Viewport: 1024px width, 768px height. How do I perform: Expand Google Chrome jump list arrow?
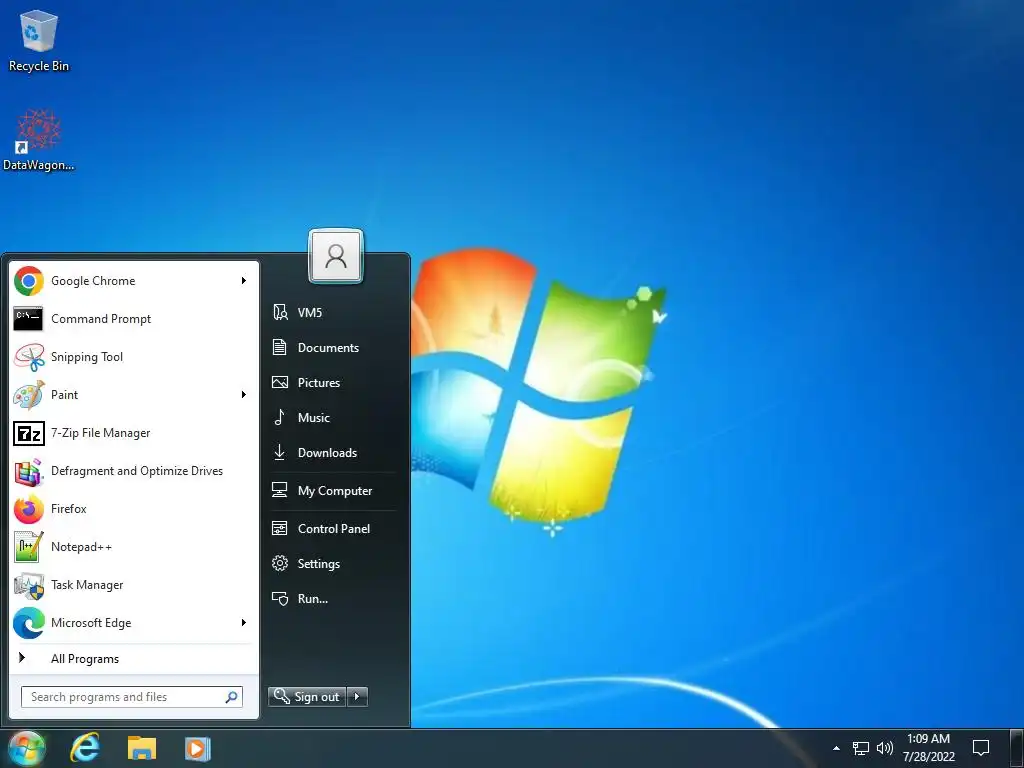244,281
